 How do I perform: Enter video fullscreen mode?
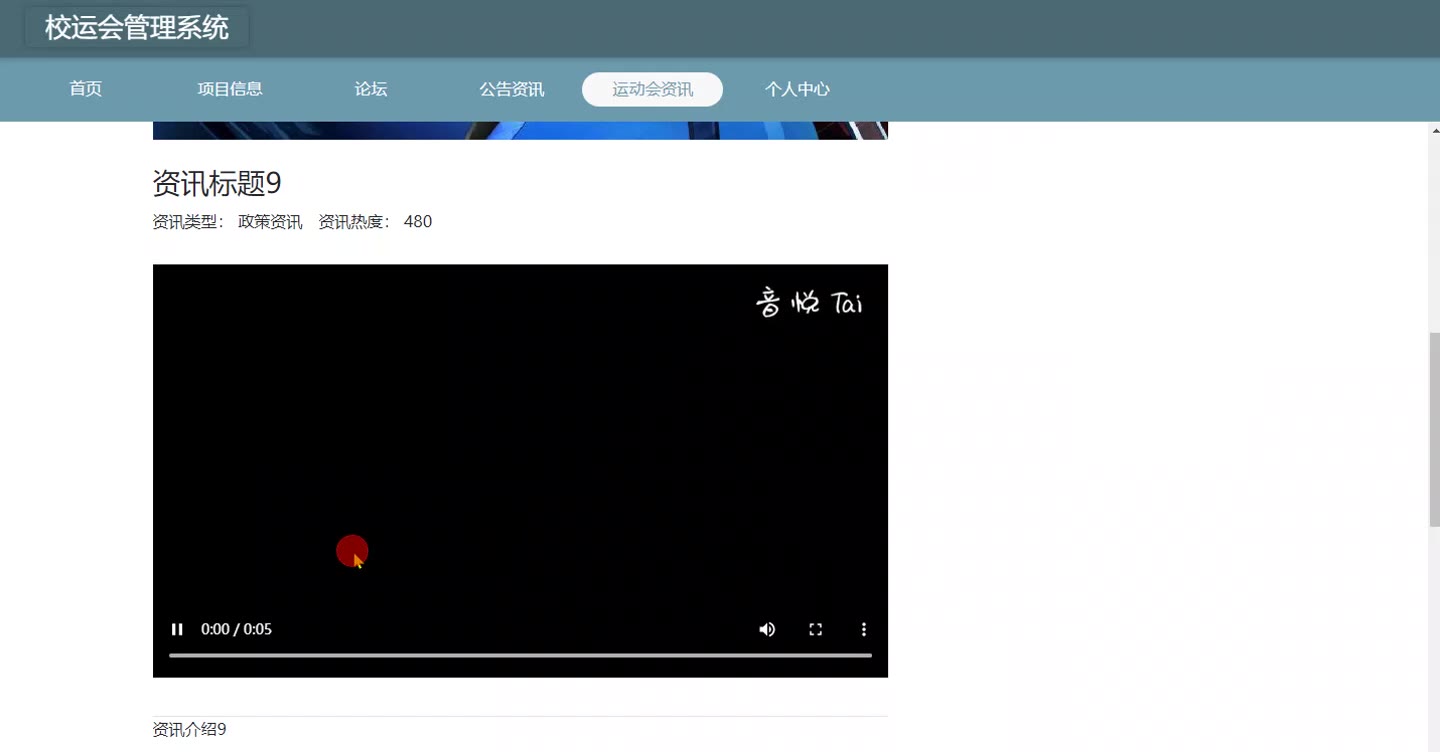[x=816, y=629]
